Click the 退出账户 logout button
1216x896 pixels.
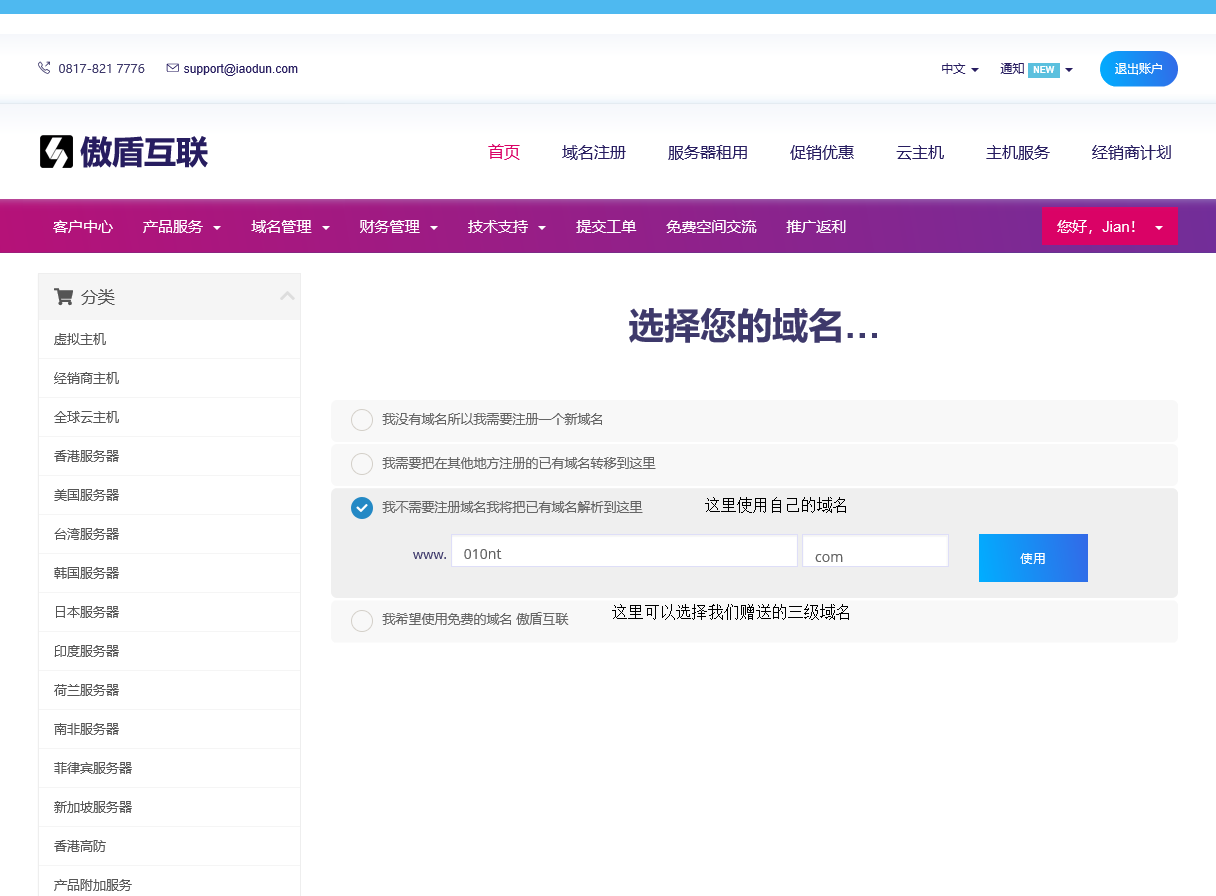1138,69
